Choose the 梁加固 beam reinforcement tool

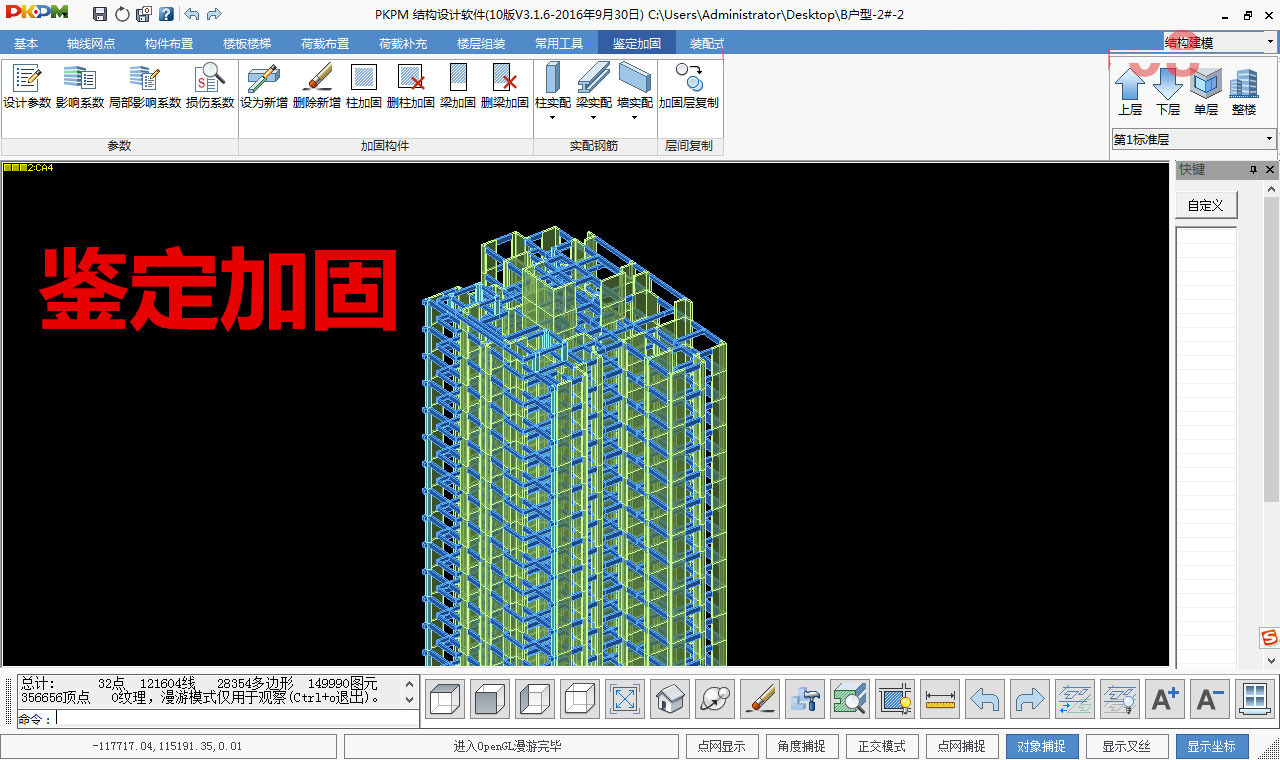[x=458, y=86]
